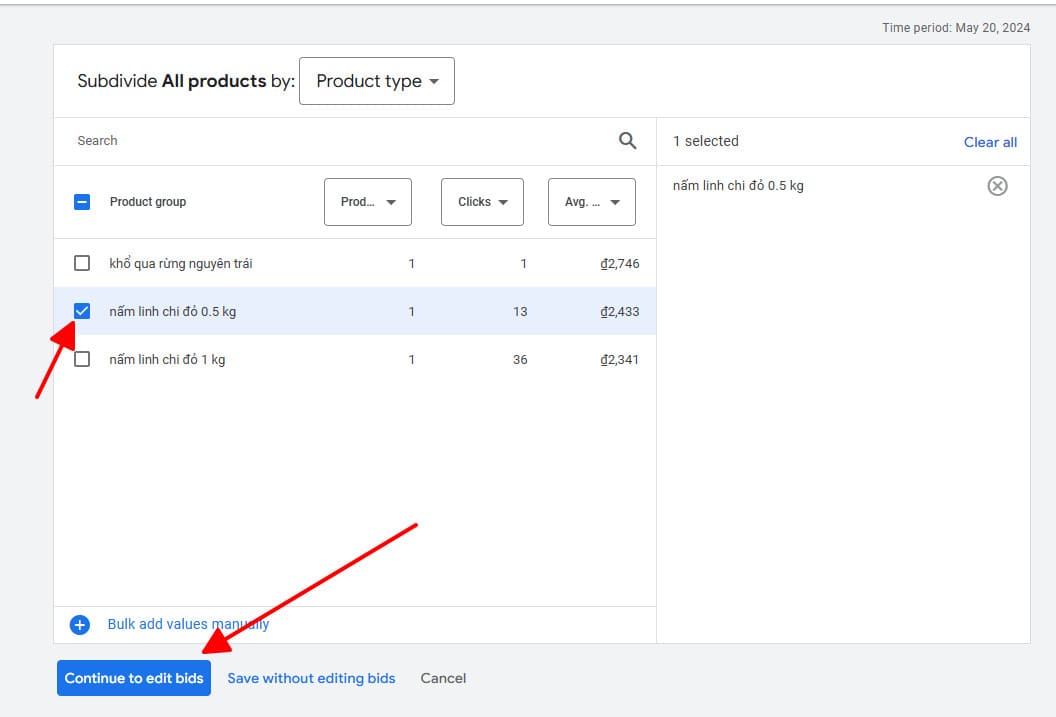Image resolution: width=1056 pixels, height=717 pixels.
Task: Check the box for khổ qua rừng nguyên trái
Action: click(81, 262)
